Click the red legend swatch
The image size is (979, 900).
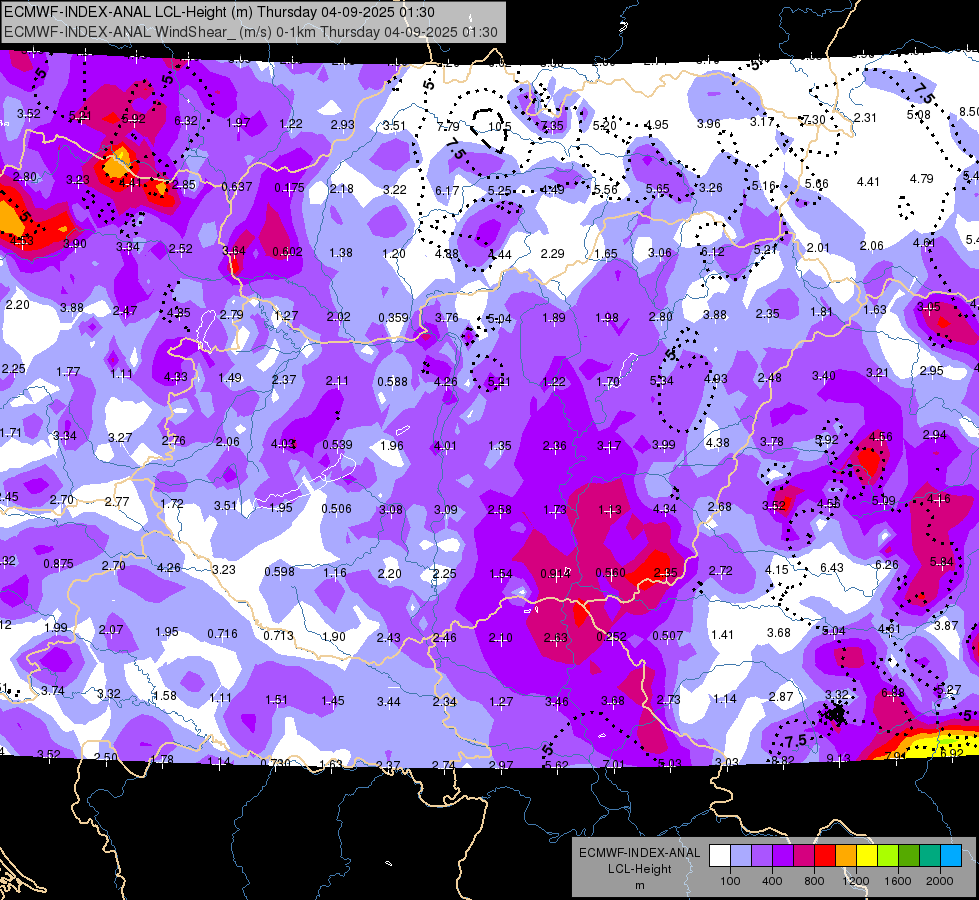[825, 856]
